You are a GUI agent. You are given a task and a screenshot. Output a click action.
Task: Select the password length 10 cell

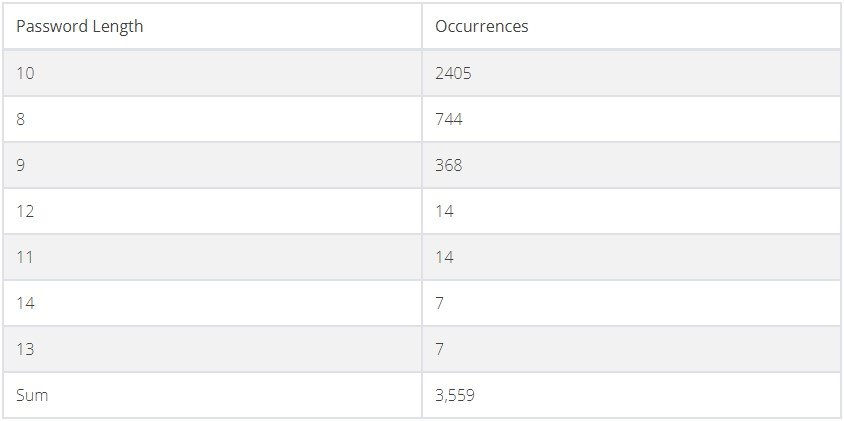212,73
